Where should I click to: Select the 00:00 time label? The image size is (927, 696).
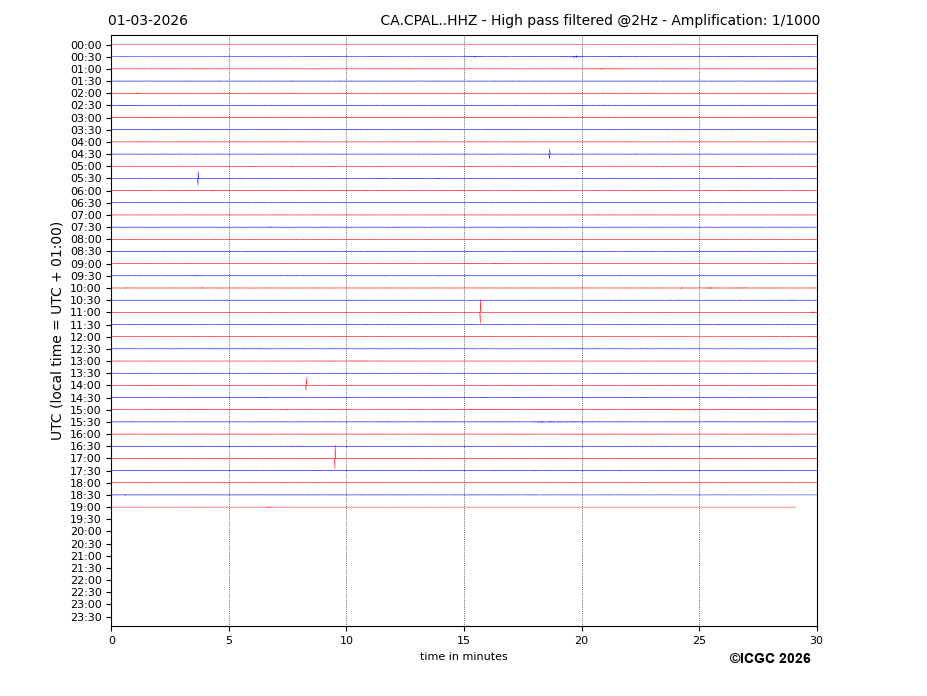click(86, 45)
